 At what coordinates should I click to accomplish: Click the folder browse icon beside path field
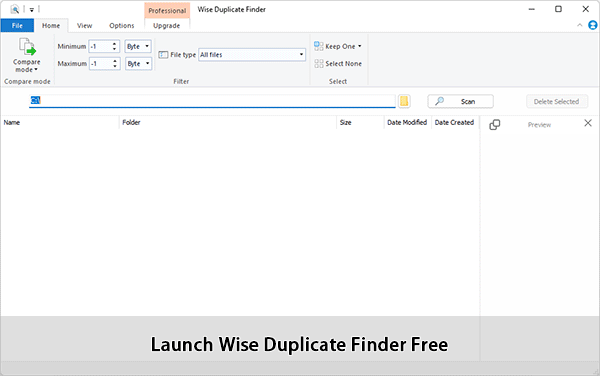click(404, 101)
